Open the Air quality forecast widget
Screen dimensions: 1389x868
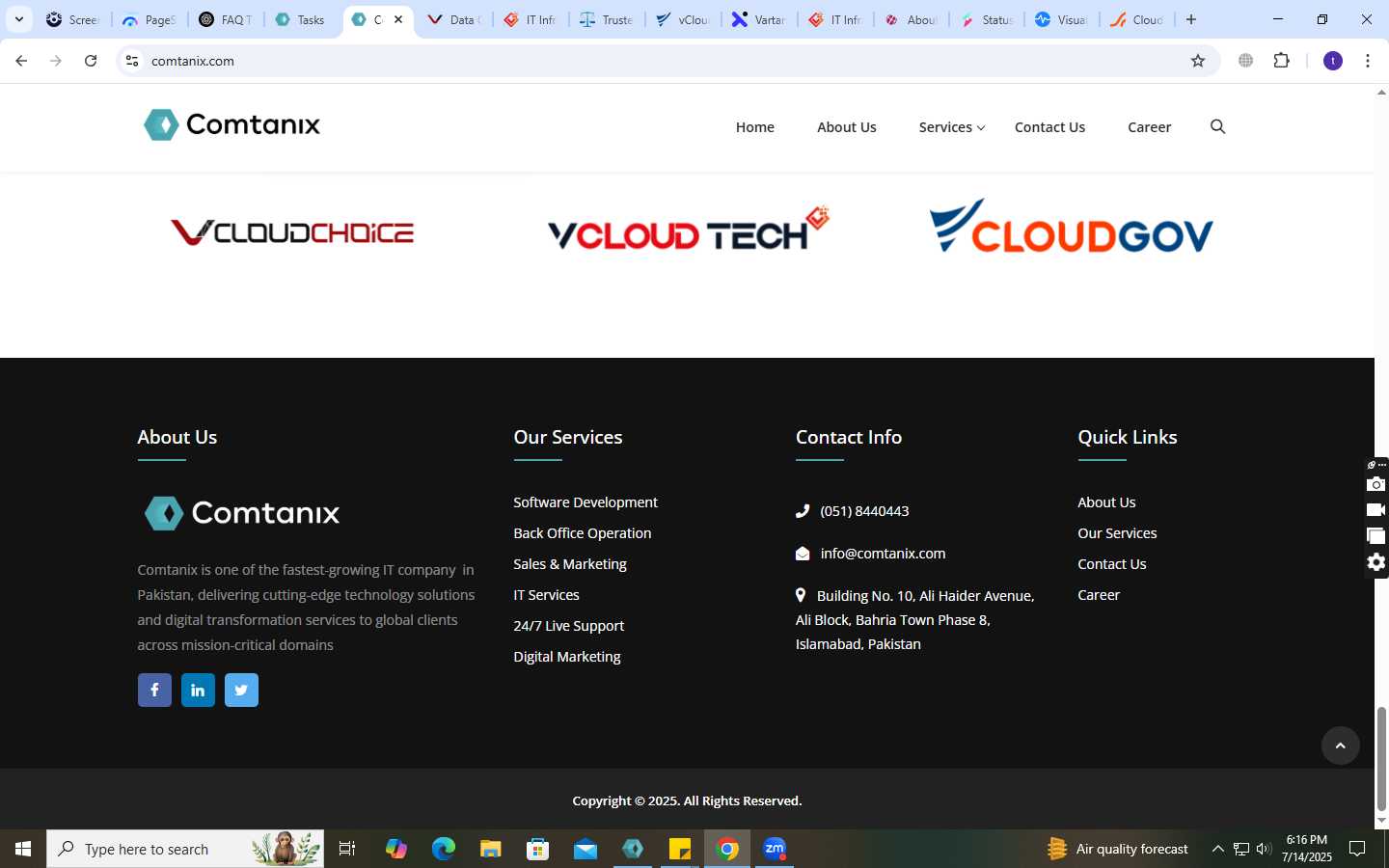click(x=1117, y=849)
